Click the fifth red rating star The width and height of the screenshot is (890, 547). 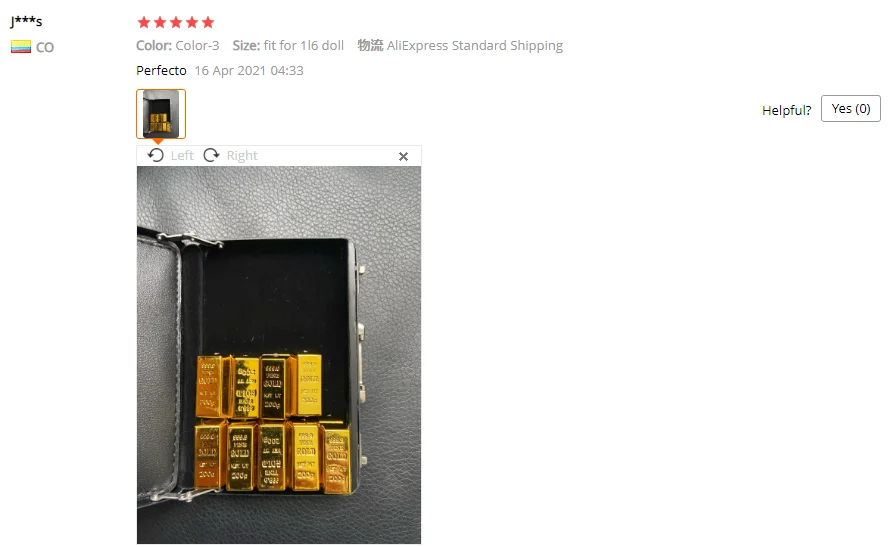(x=208, y=22)
